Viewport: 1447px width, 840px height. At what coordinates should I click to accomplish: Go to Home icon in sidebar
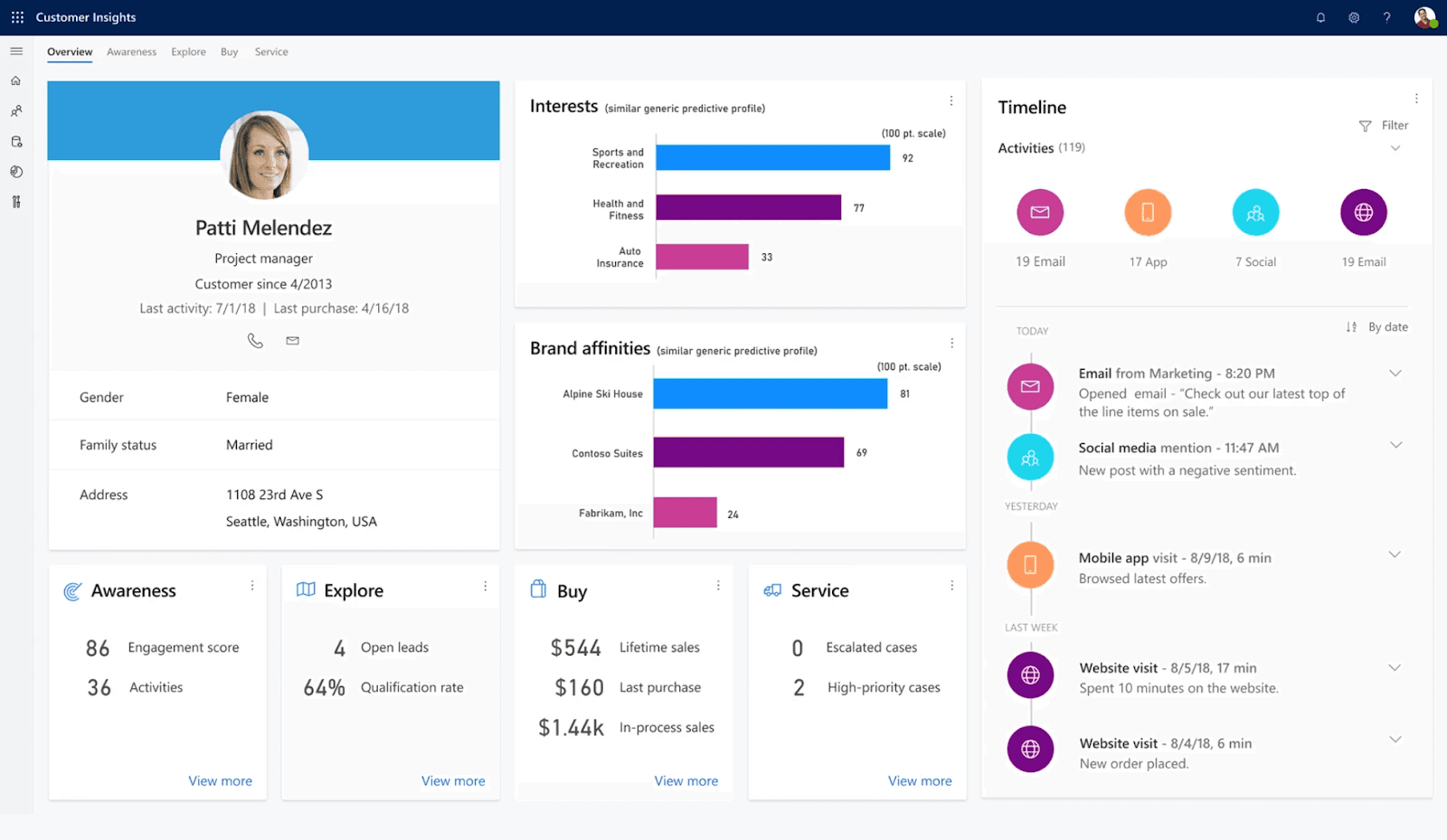[x=16, y=80]
